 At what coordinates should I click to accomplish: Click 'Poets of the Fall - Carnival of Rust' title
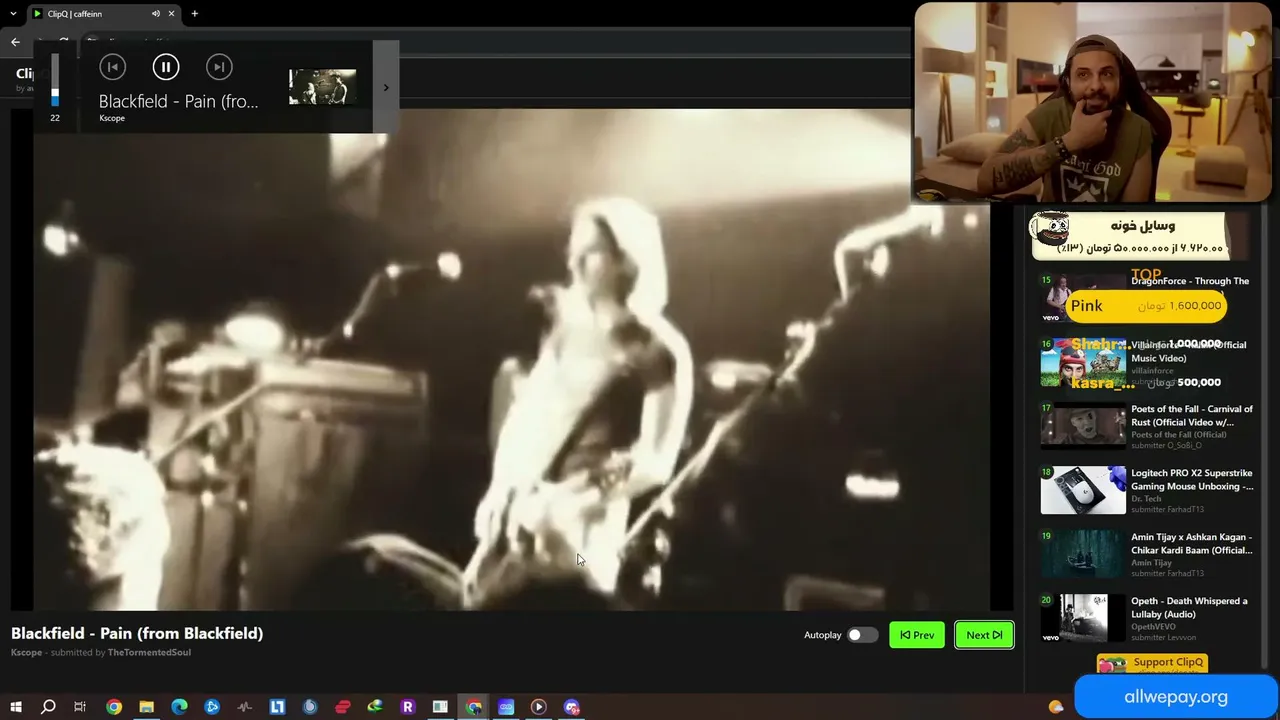1192,416
